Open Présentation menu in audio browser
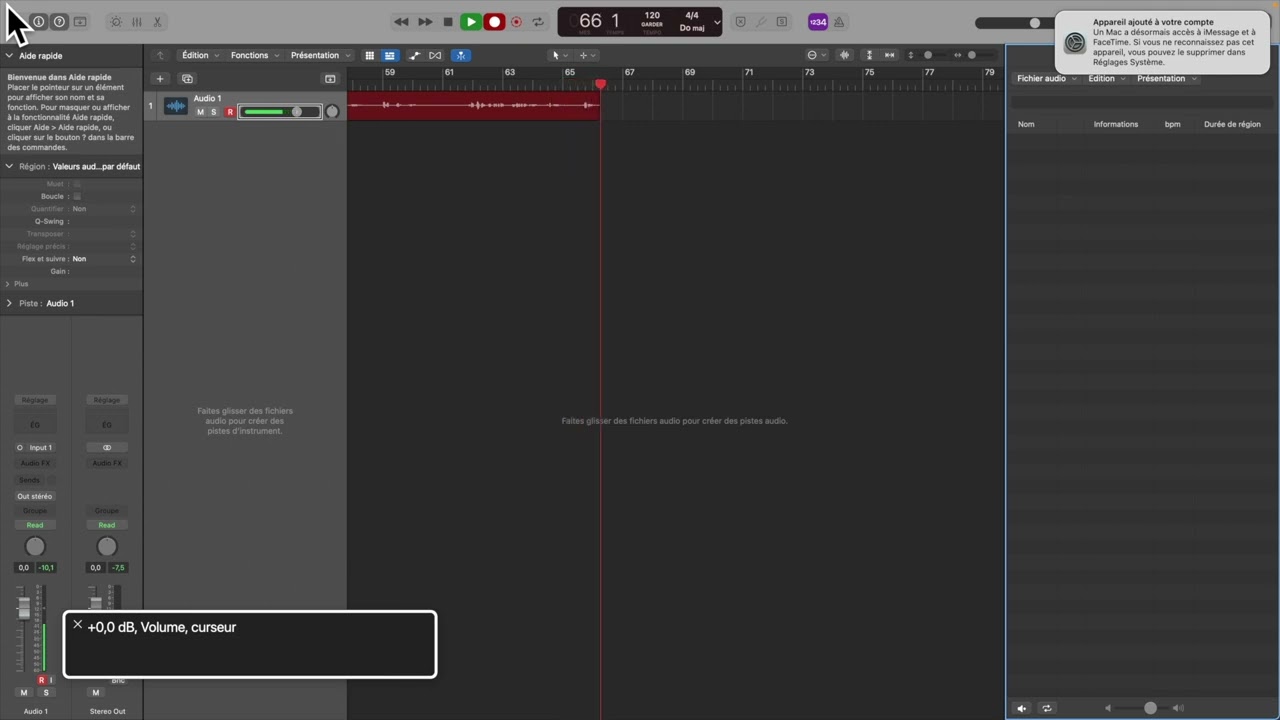 click(1166, 78)
